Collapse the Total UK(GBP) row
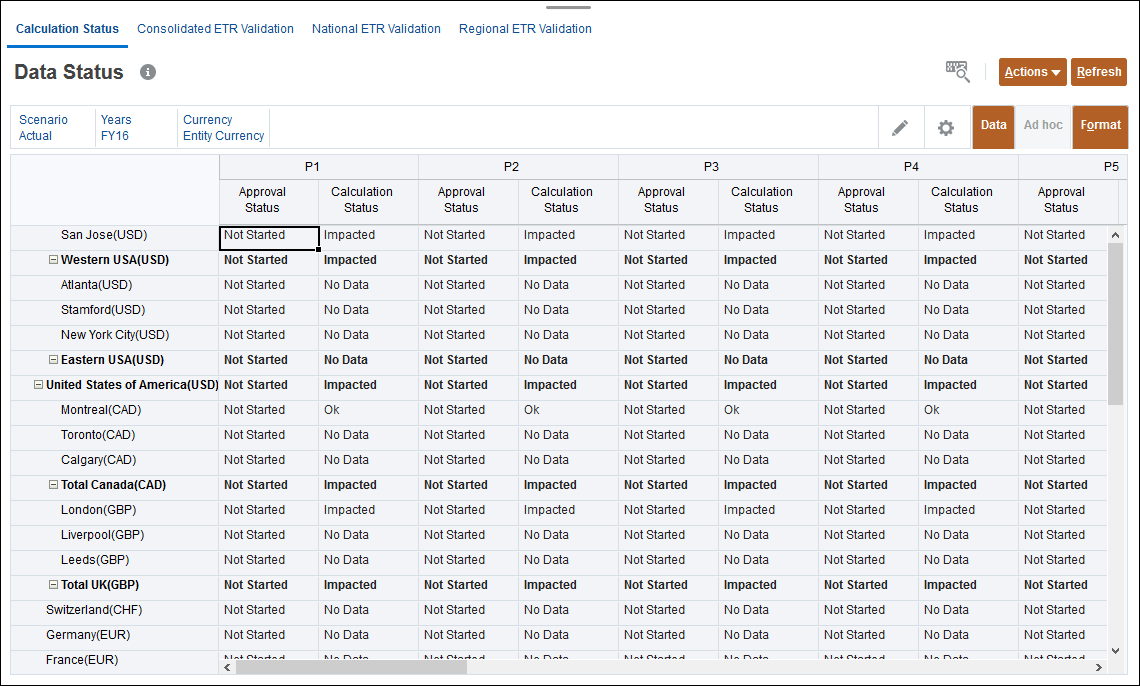The width and height of the screenshot is (1140, 686). click(x=53, y=585)
